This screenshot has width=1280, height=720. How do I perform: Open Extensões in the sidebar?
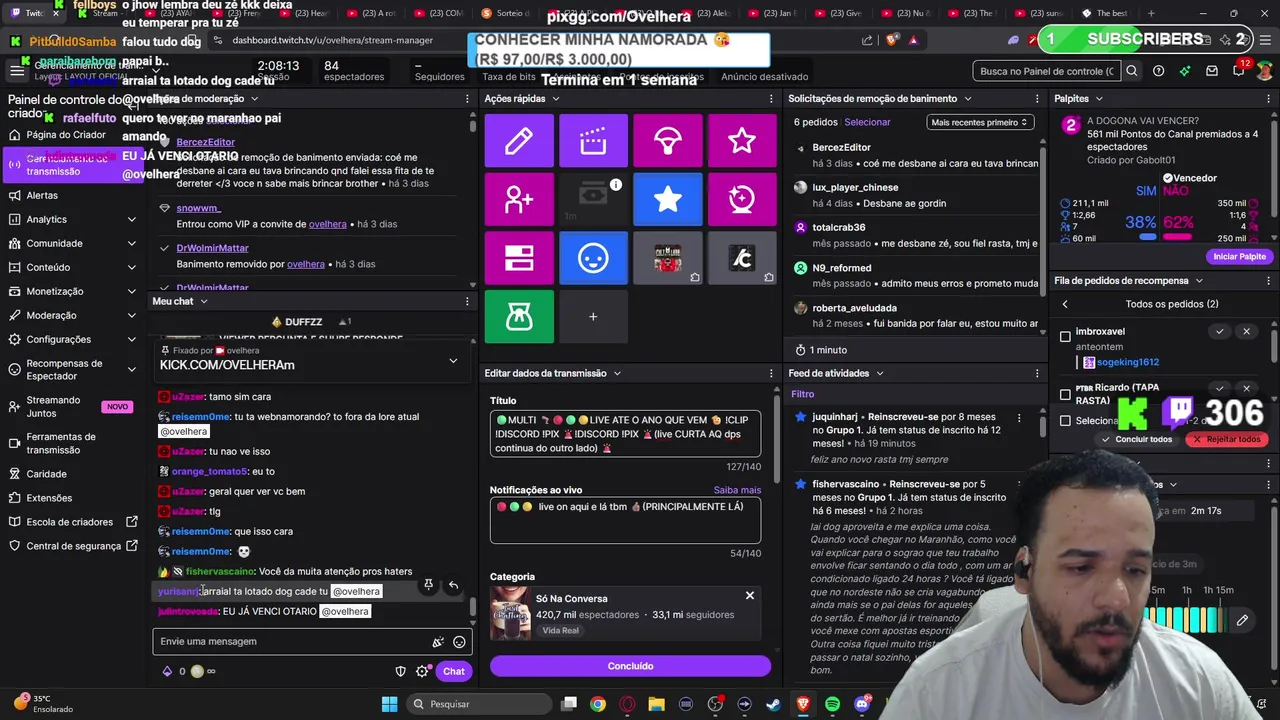(49, 498)
